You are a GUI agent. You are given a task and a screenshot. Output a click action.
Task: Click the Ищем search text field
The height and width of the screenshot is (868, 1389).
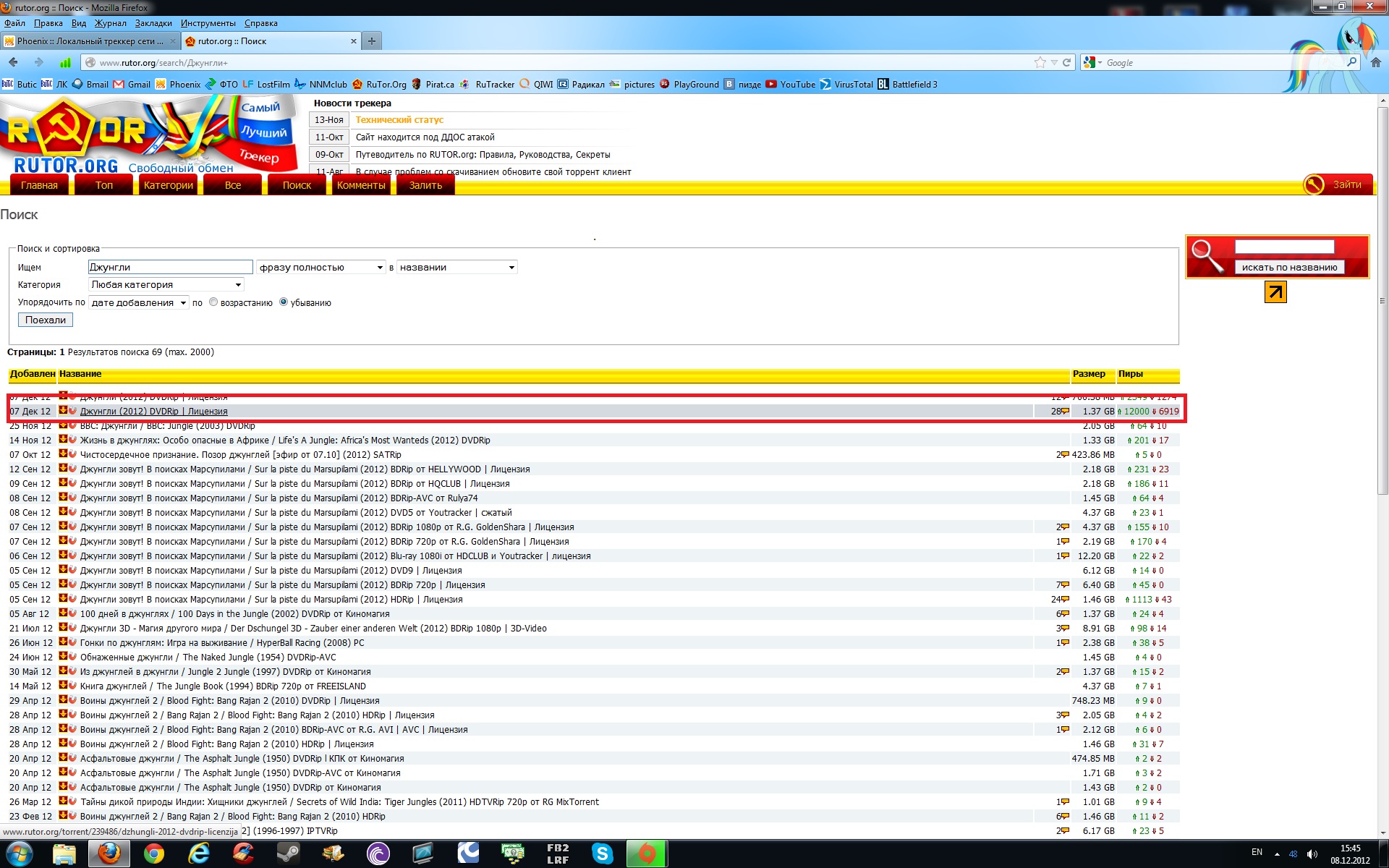pyautogui.click(x=170, y=268)
